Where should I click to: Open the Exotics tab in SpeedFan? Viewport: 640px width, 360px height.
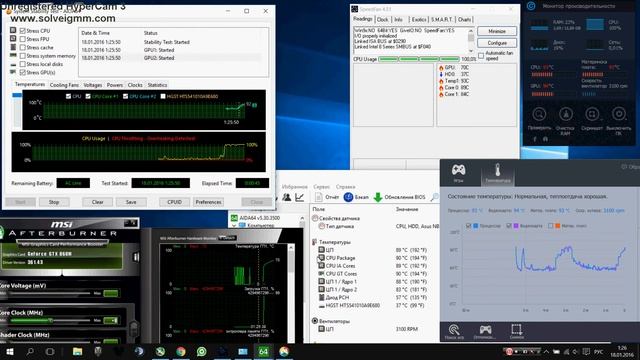pos(419,19)
